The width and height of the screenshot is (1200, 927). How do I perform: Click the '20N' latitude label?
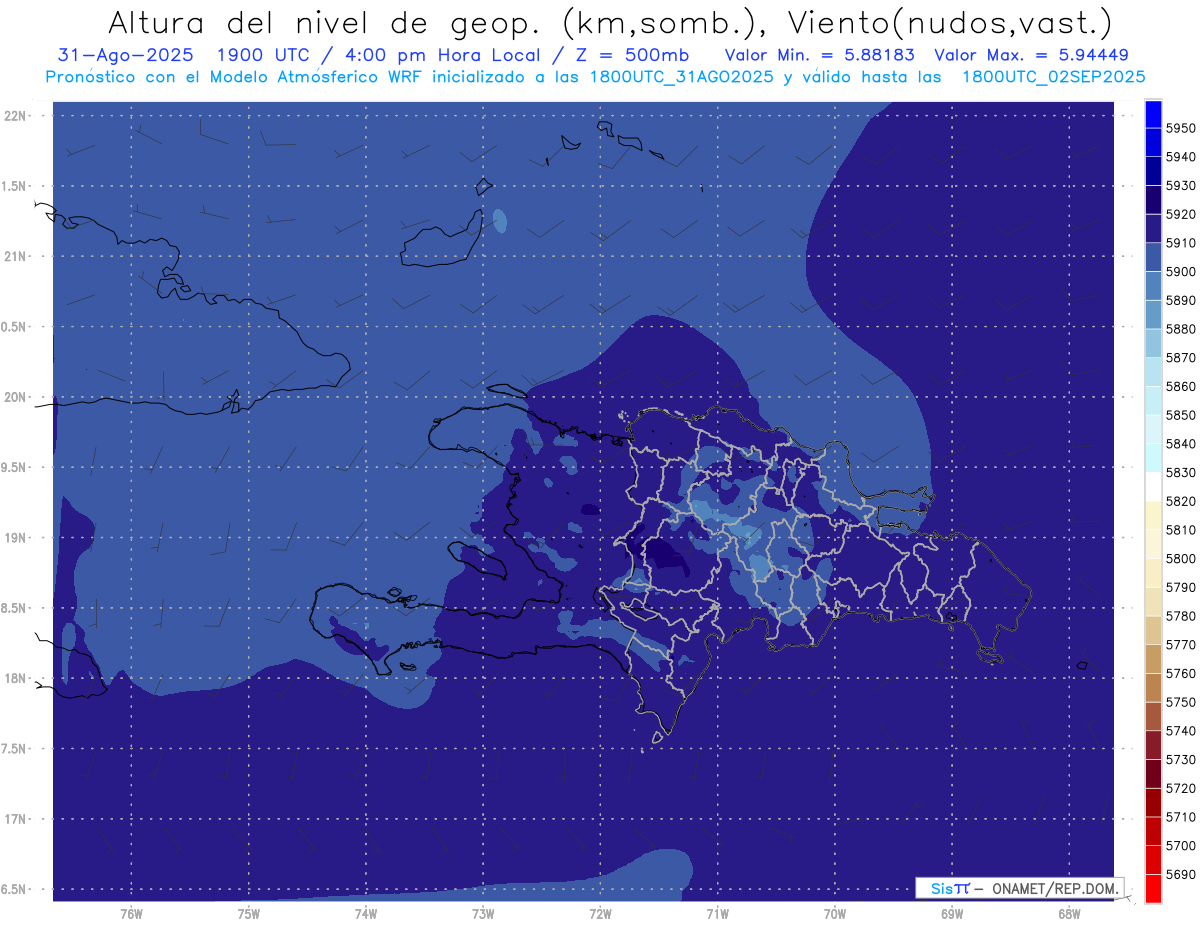click(14, 398)
